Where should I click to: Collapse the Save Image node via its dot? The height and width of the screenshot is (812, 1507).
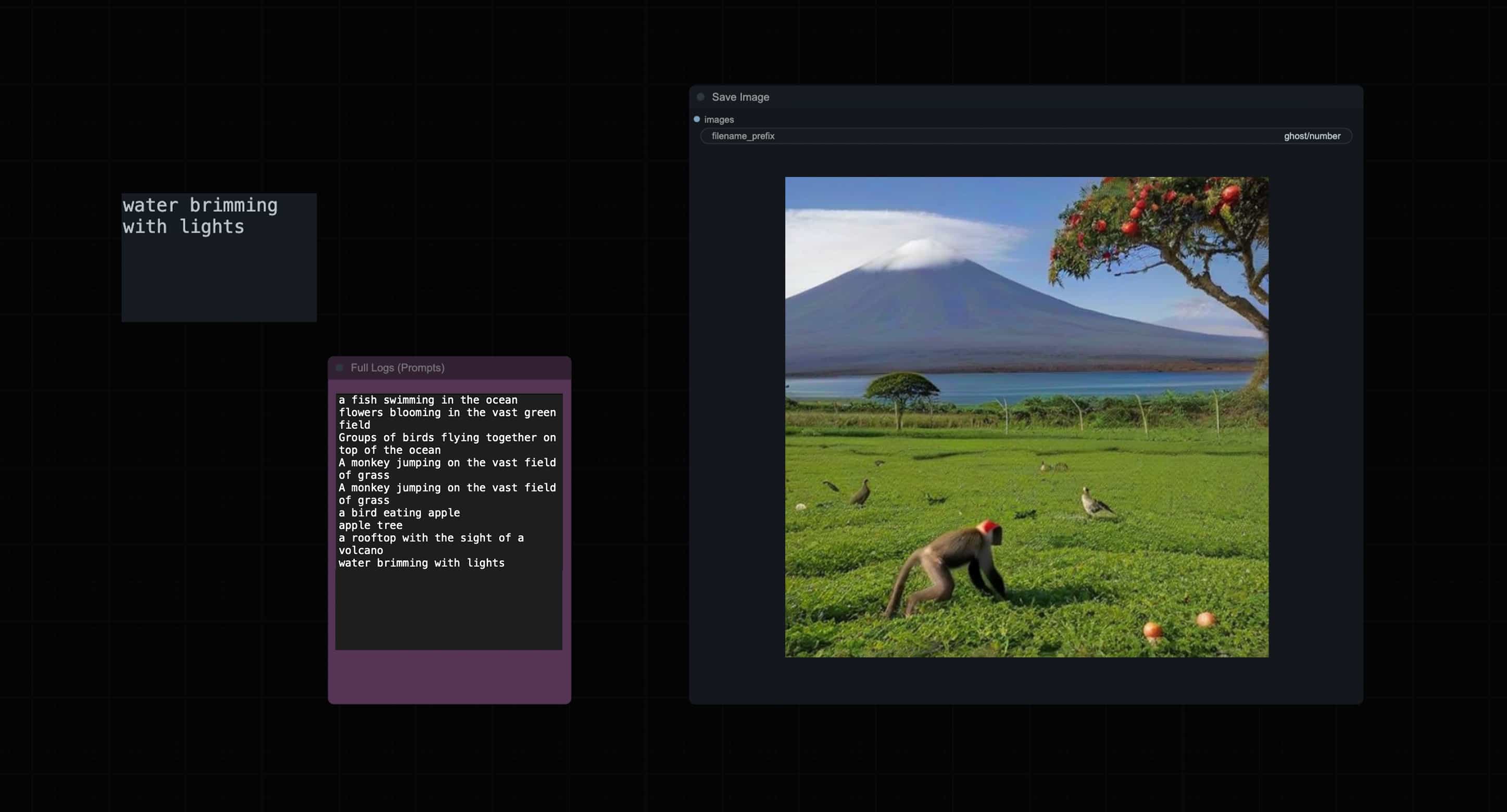(x=700, y=97)
